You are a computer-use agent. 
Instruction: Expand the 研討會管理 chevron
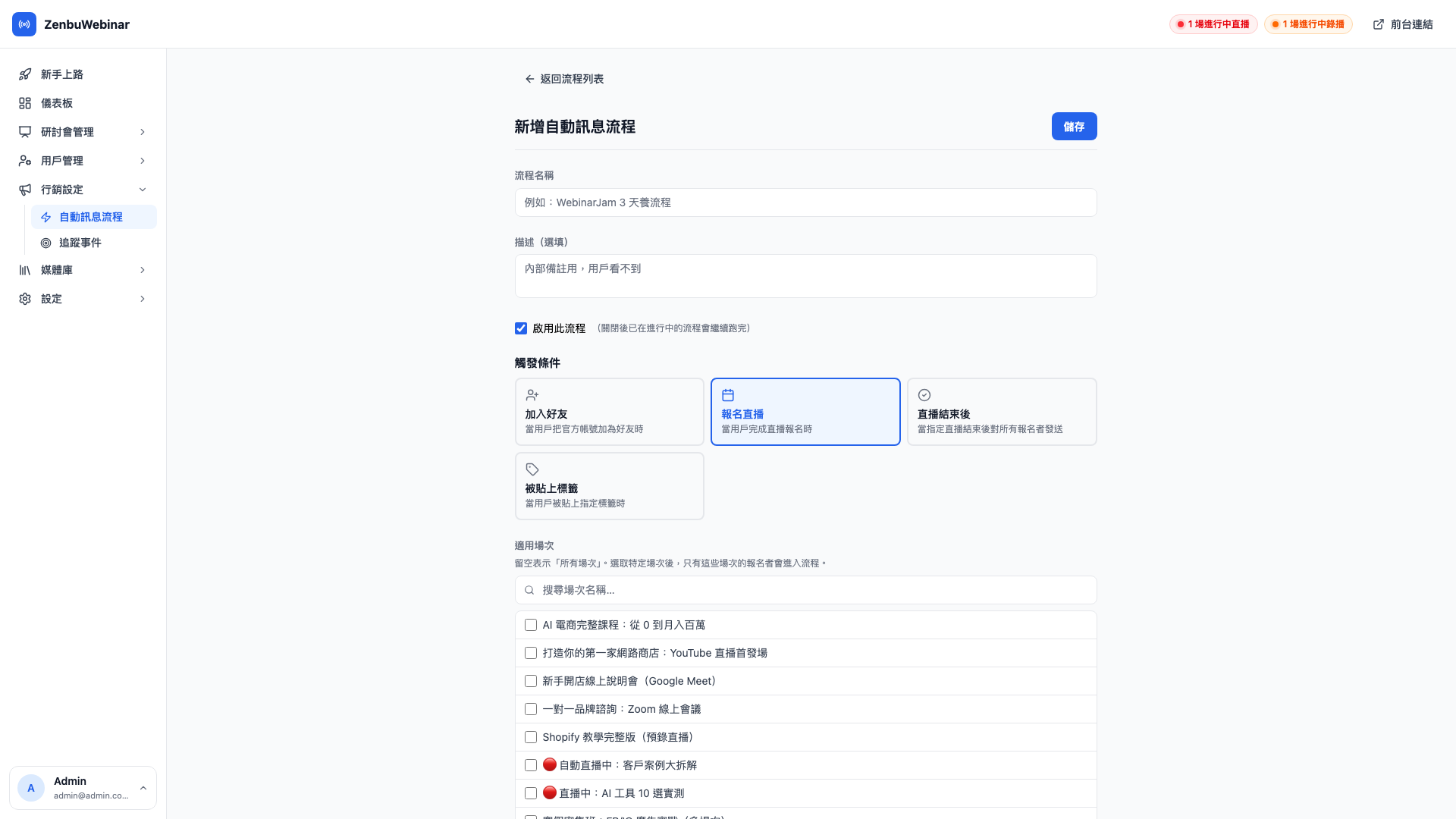[143, 132]
